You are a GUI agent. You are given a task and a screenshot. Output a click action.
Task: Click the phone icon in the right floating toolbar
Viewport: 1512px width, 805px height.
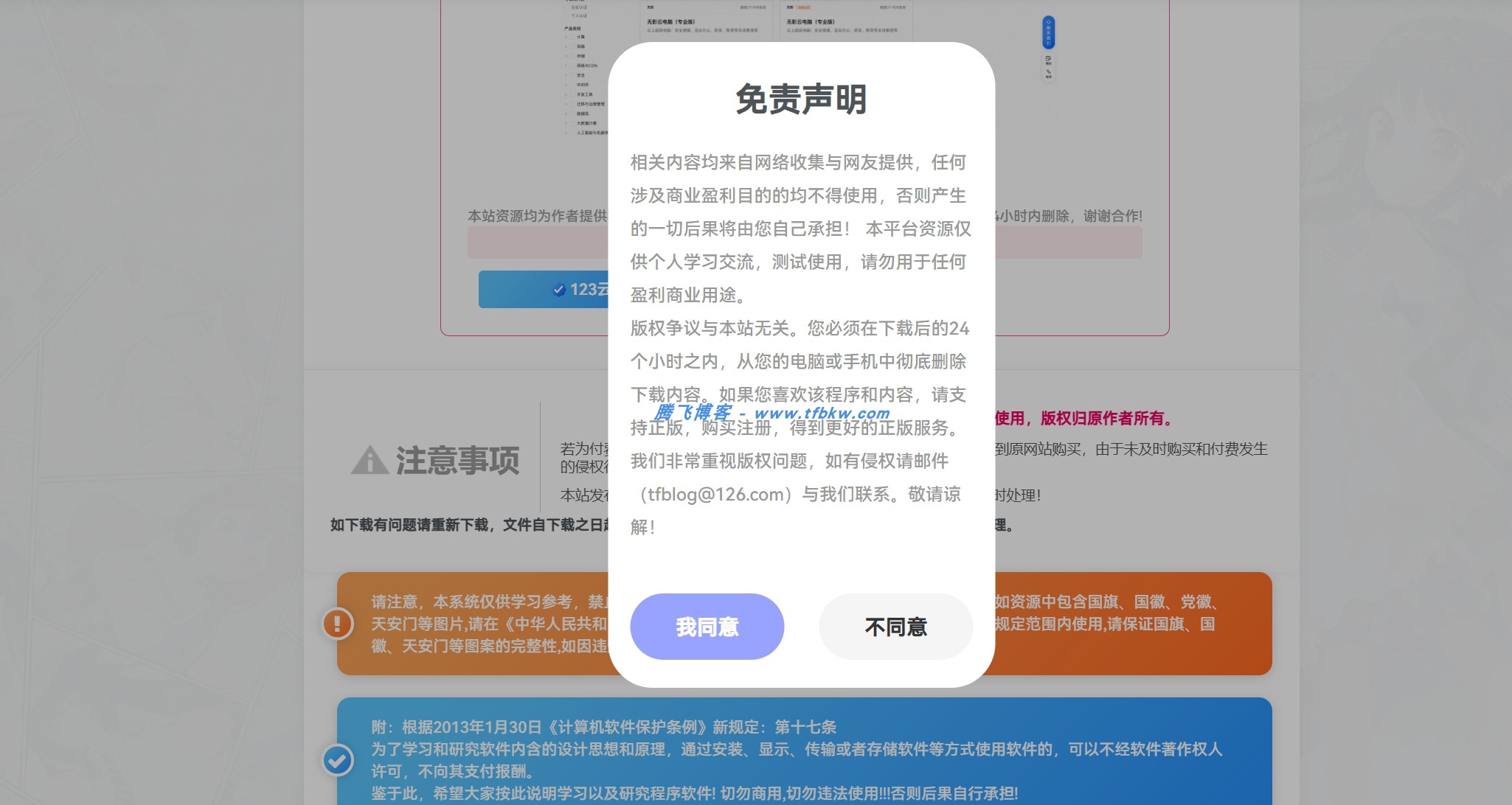1049,72
